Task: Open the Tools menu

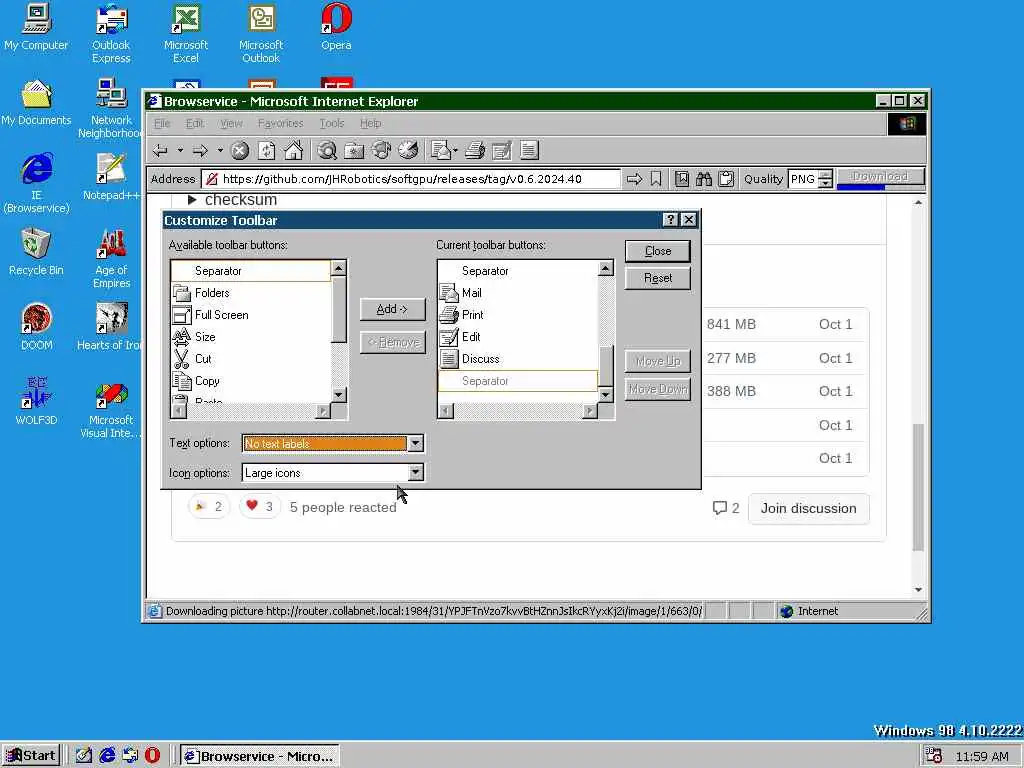Action: (x=332, y=123)
